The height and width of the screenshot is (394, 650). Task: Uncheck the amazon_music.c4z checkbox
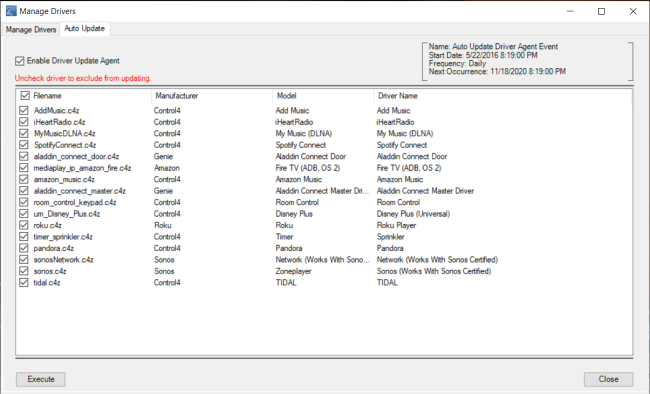click(x=24, y=179)
